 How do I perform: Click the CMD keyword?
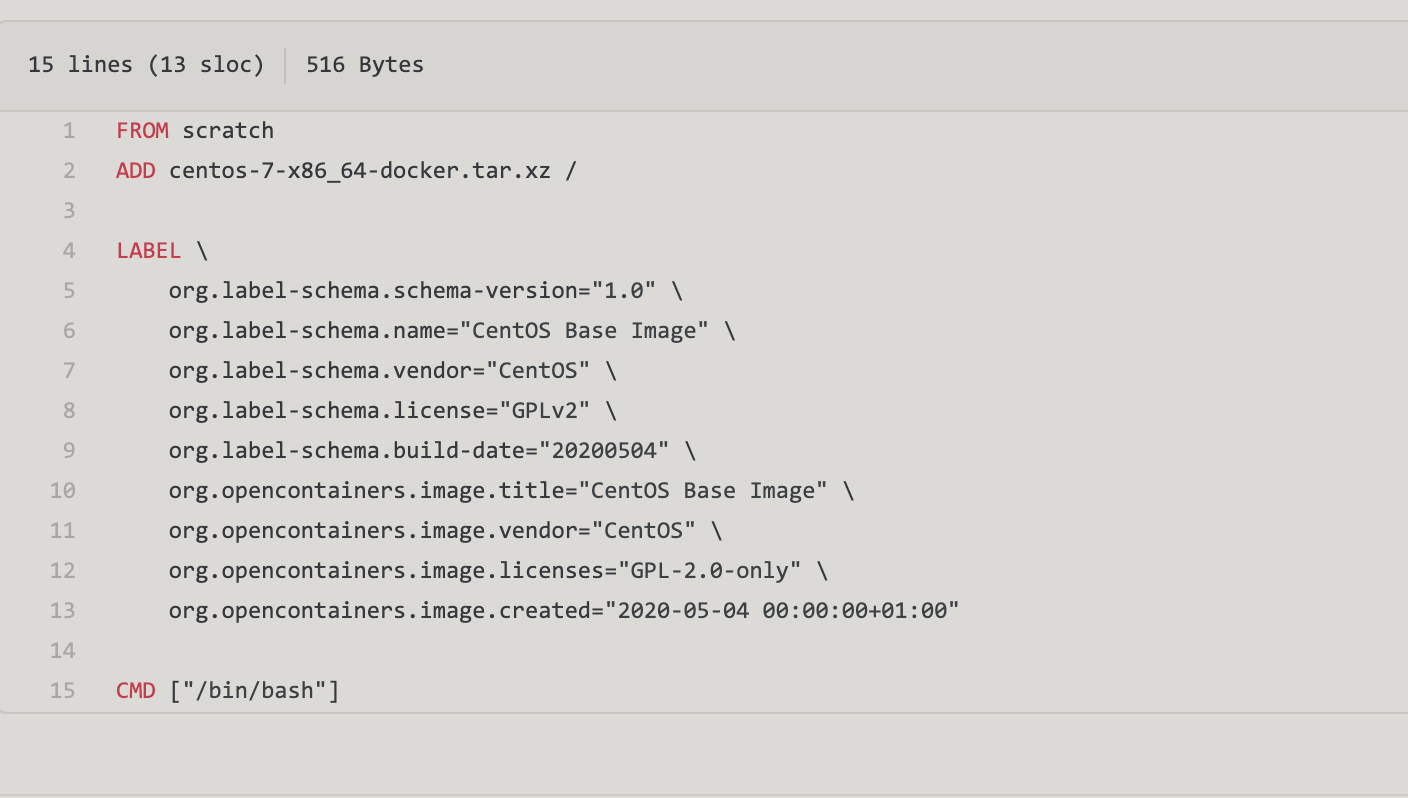tap(136, 690)
